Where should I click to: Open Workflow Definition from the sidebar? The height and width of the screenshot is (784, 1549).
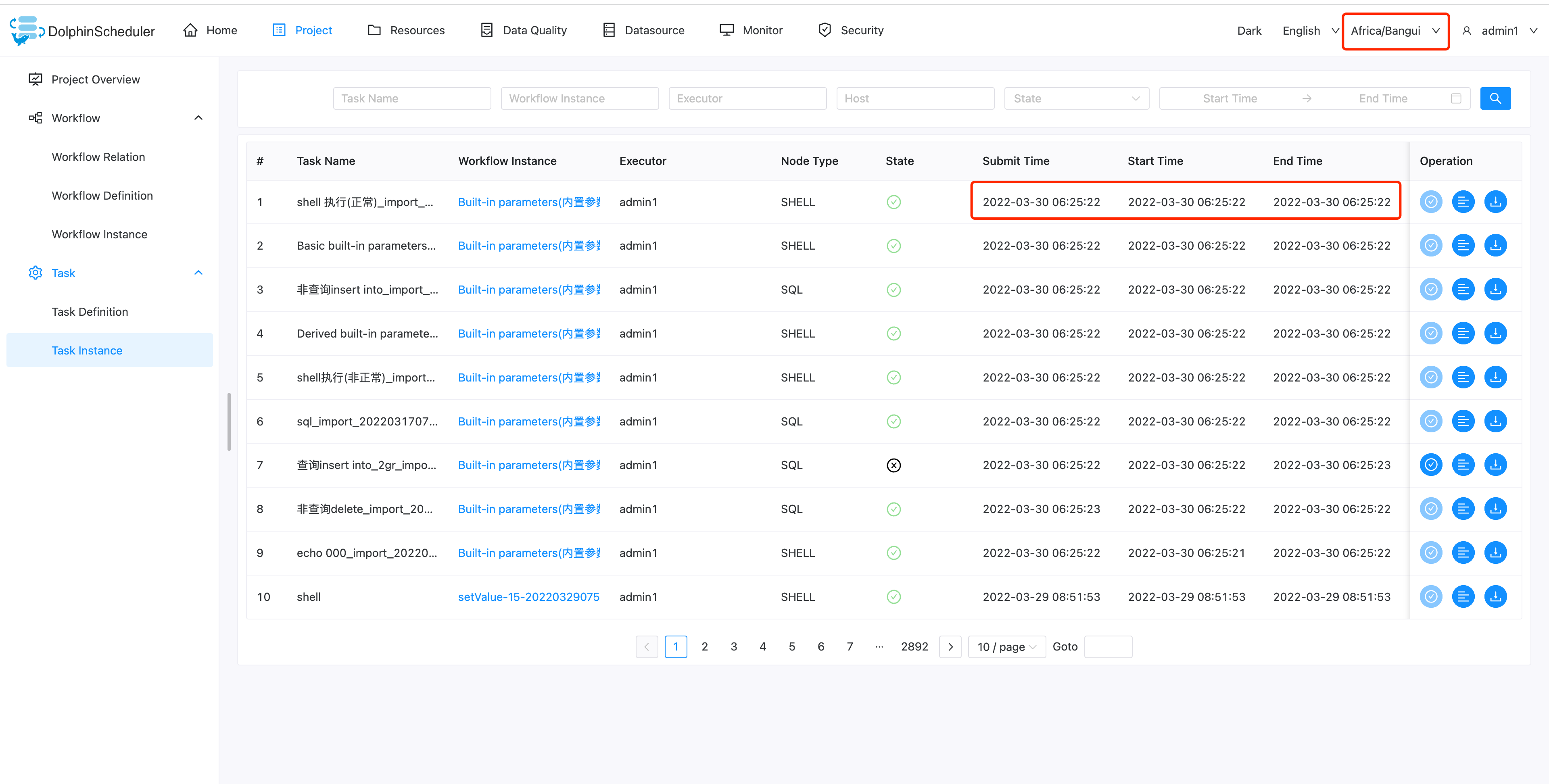tap(102, 196)
